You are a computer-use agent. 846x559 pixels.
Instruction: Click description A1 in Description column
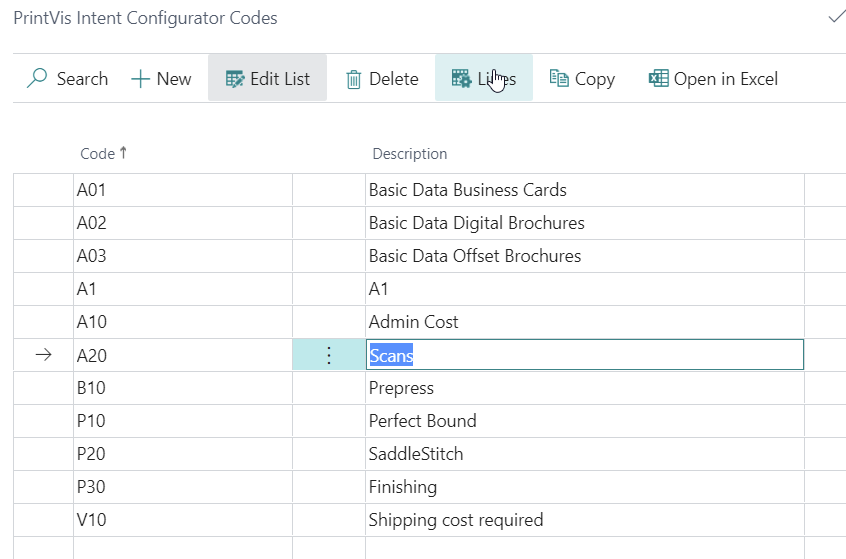coord(378,289)
